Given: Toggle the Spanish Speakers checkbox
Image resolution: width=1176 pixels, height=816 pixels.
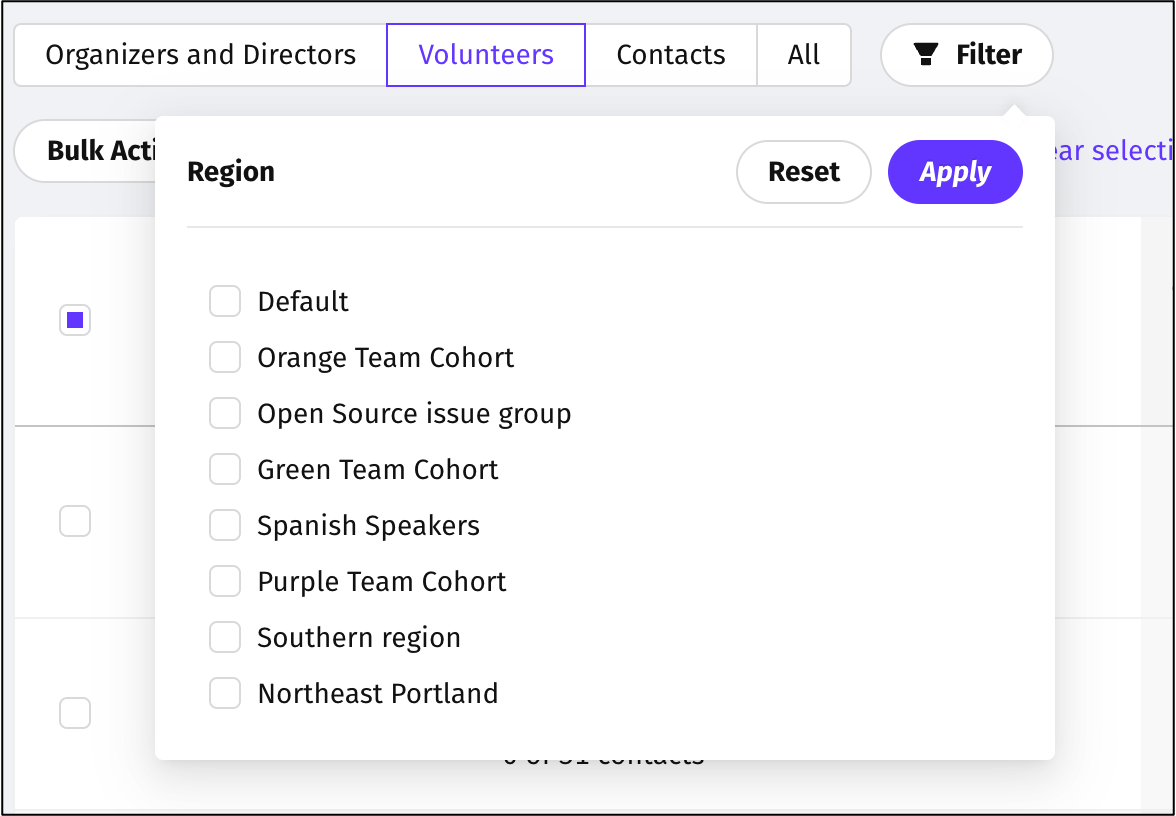Looking at the screenshot, I should click(225, 525).
